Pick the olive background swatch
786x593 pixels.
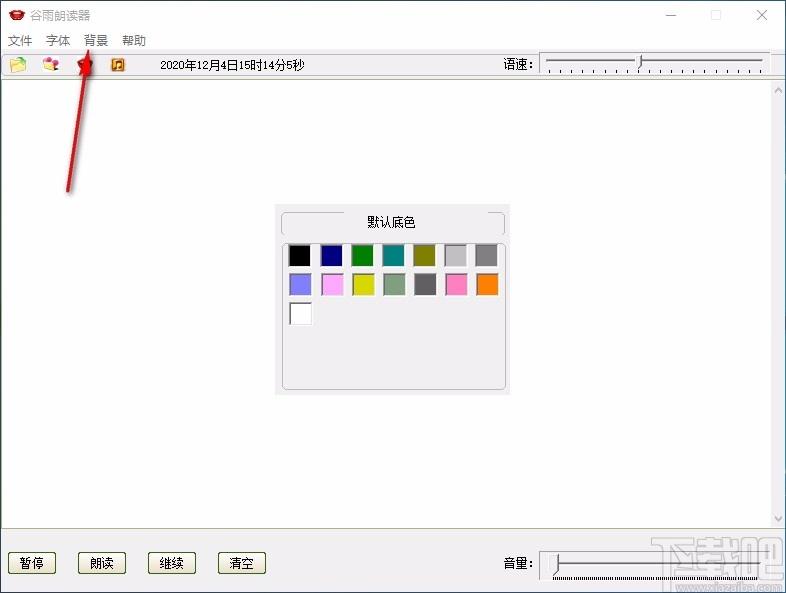pos(425,255)
